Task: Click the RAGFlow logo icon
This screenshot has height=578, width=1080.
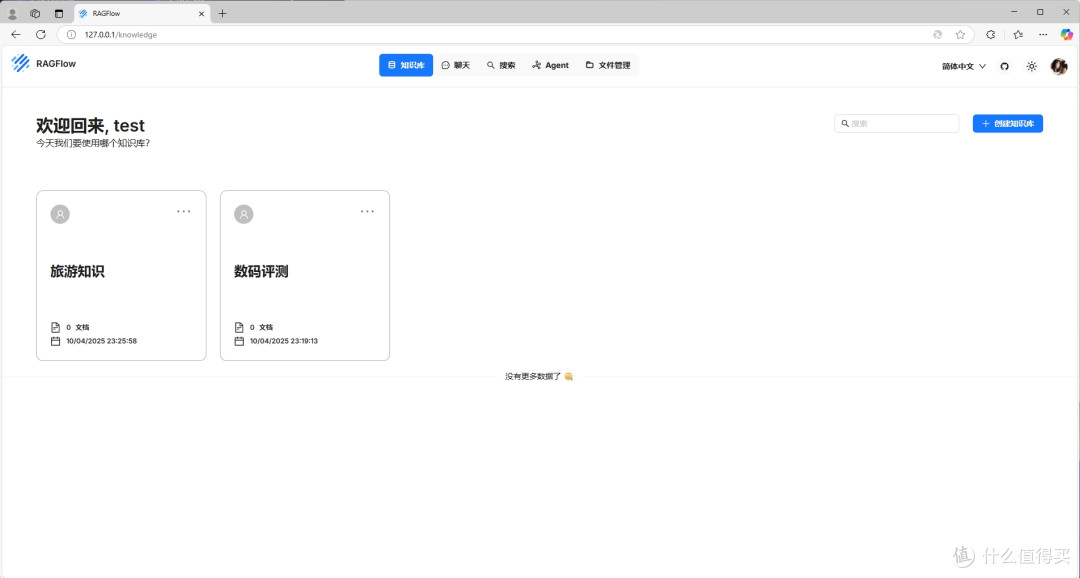Action: point(21,63)
